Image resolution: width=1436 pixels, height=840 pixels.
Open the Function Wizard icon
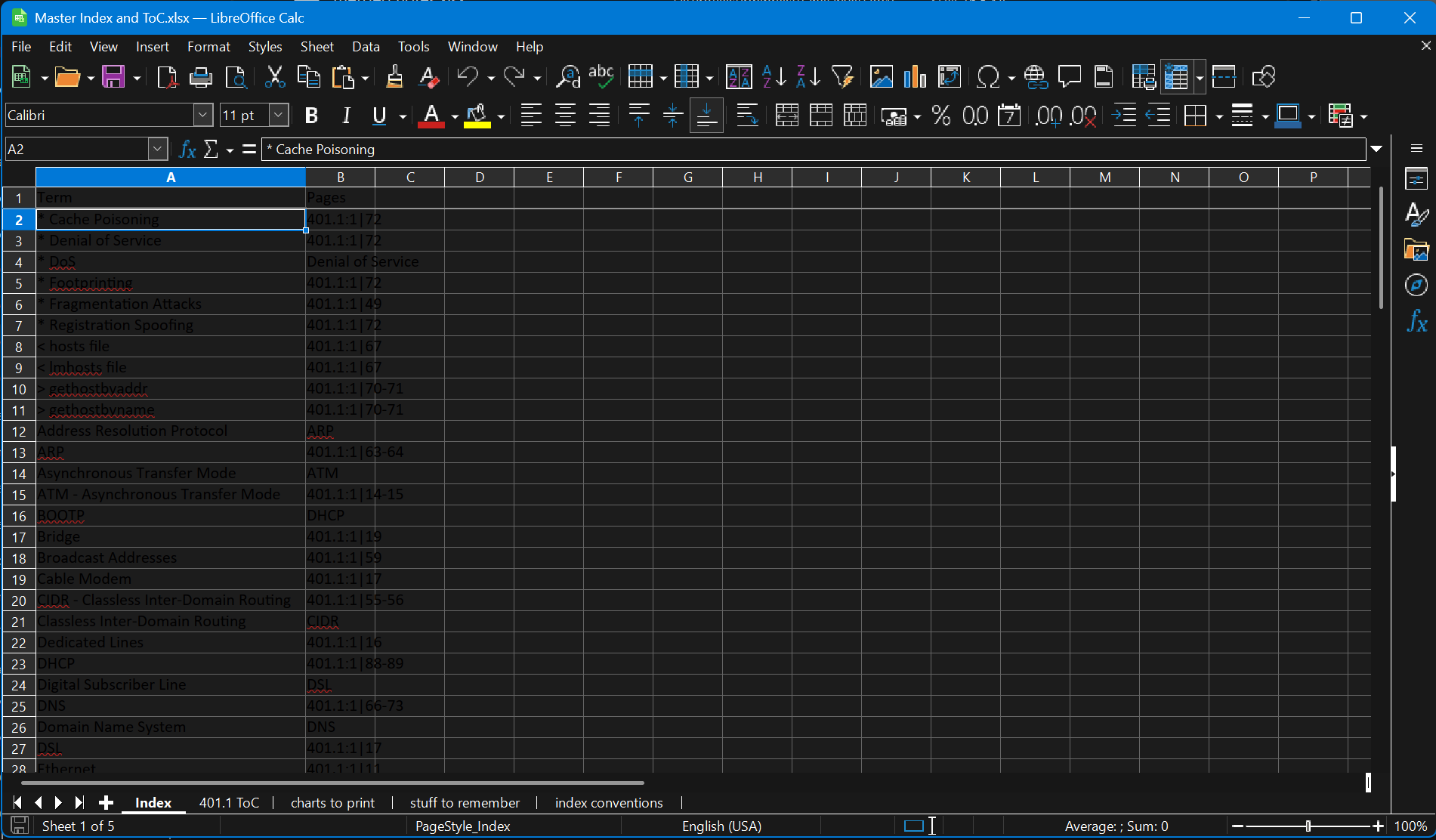(x=187, y=150)
